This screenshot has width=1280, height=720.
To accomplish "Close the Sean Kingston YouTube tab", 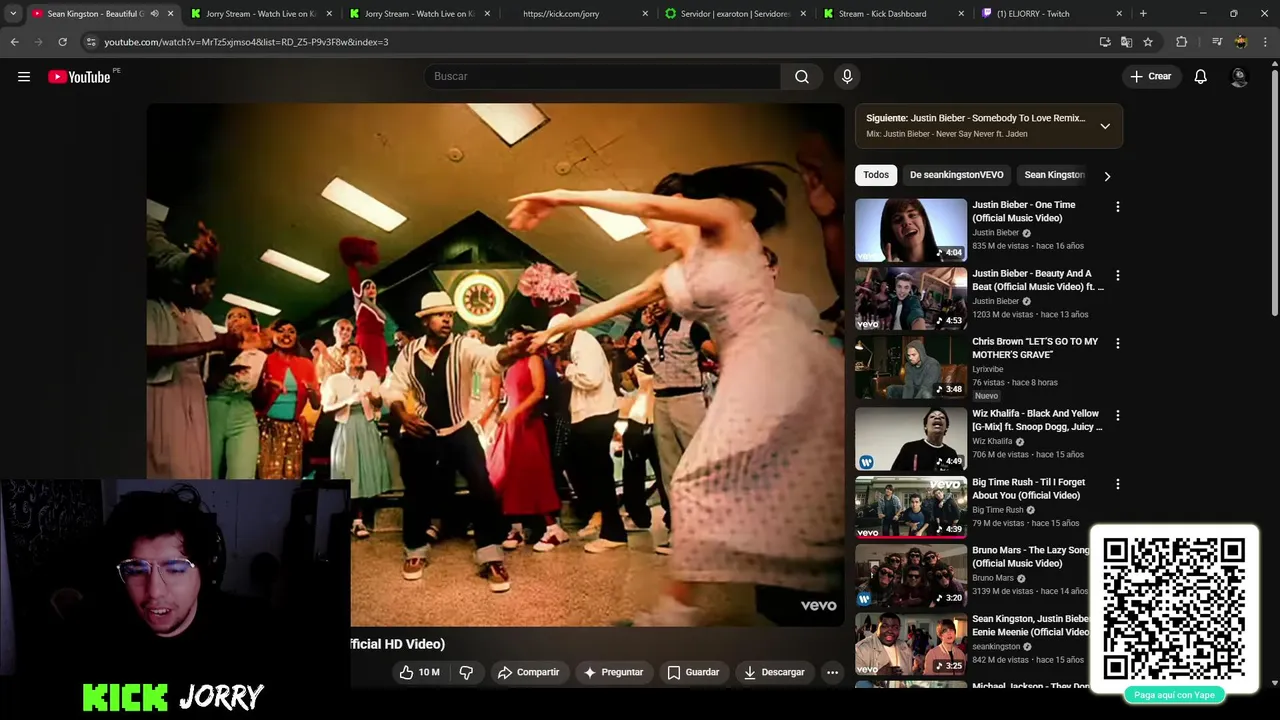I will click(x=170, y=14).
